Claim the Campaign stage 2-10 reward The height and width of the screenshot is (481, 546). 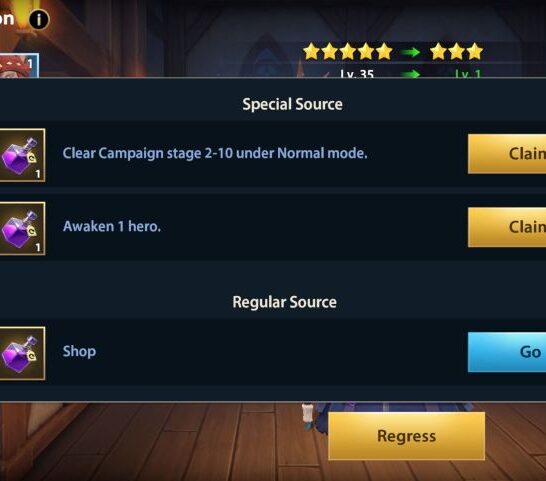click(x=507, y=154)
